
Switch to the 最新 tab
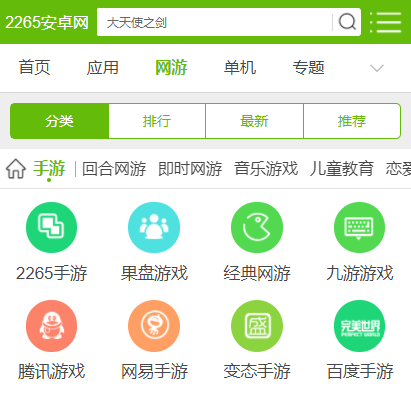coord(254,121)
